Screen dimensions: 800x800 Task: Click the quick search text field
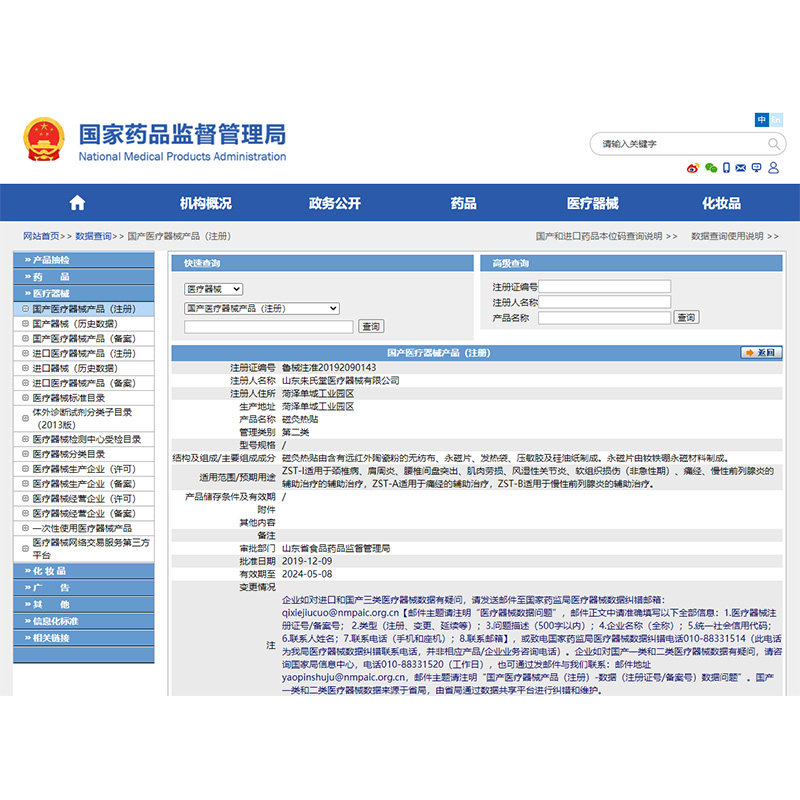(268, 327)
